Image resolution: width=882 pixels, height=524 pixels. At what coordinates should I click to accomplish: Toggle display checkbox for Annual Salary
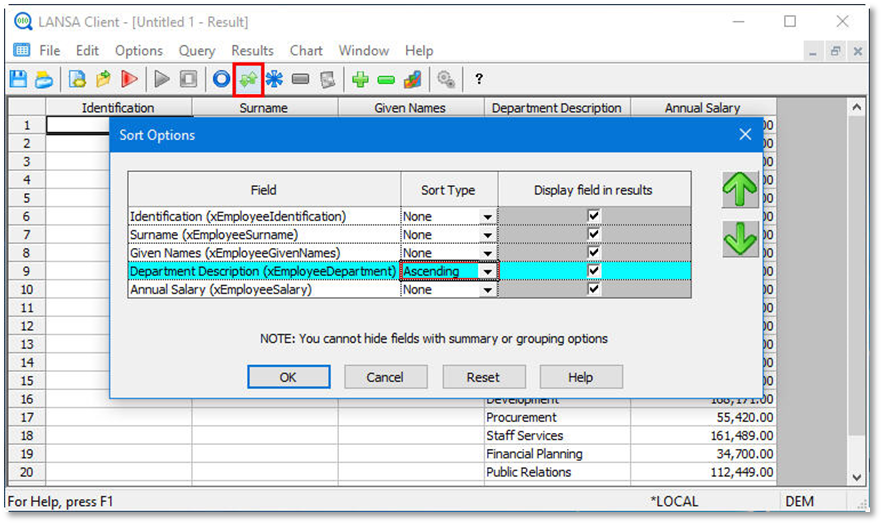point(594,289)
